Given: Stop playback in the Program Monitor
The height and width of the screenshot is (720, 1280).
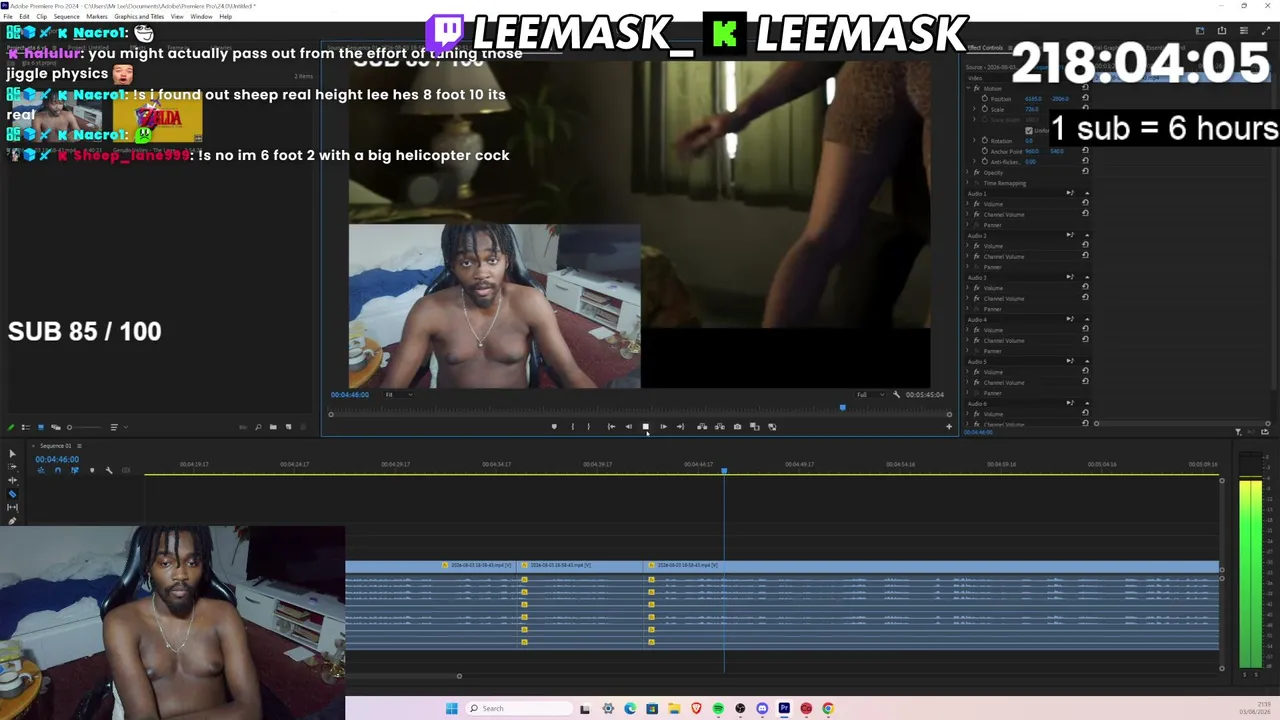Looking at the screenshot, I should point(645,427).
